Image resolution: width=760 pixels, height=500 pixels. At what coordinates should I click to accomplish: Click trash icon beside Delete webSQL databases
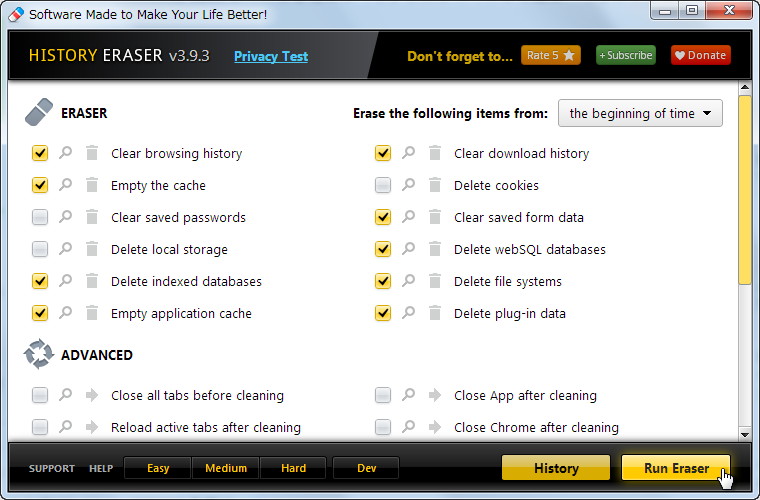435,249
